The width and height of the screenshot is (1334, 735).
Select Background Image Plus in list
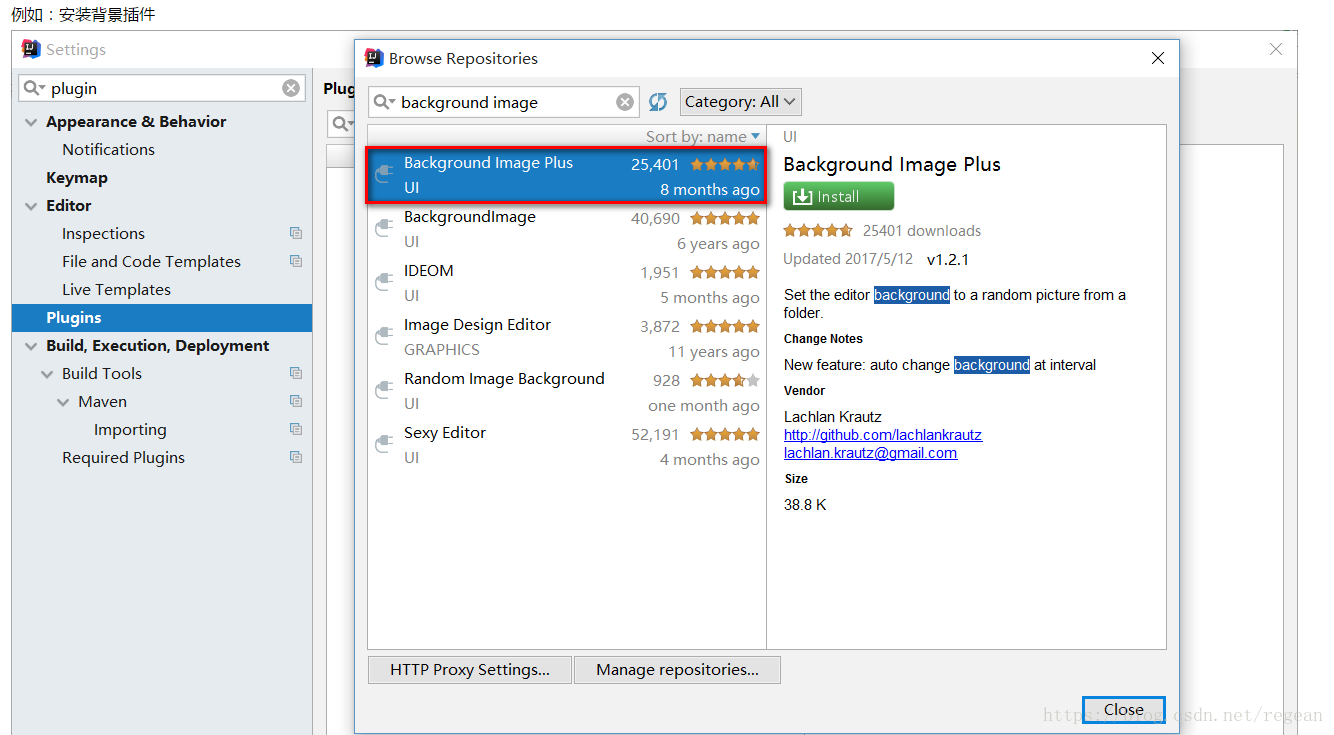click(566, 176)
